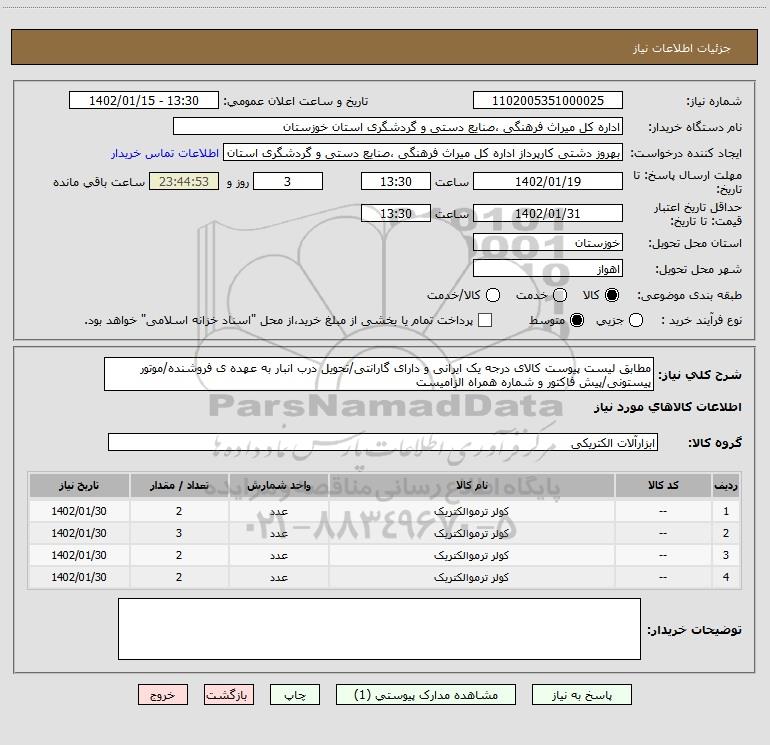The image size is (770, 745).
Task: Click the delivery city field اهواز
Action: tap(548, 269)
